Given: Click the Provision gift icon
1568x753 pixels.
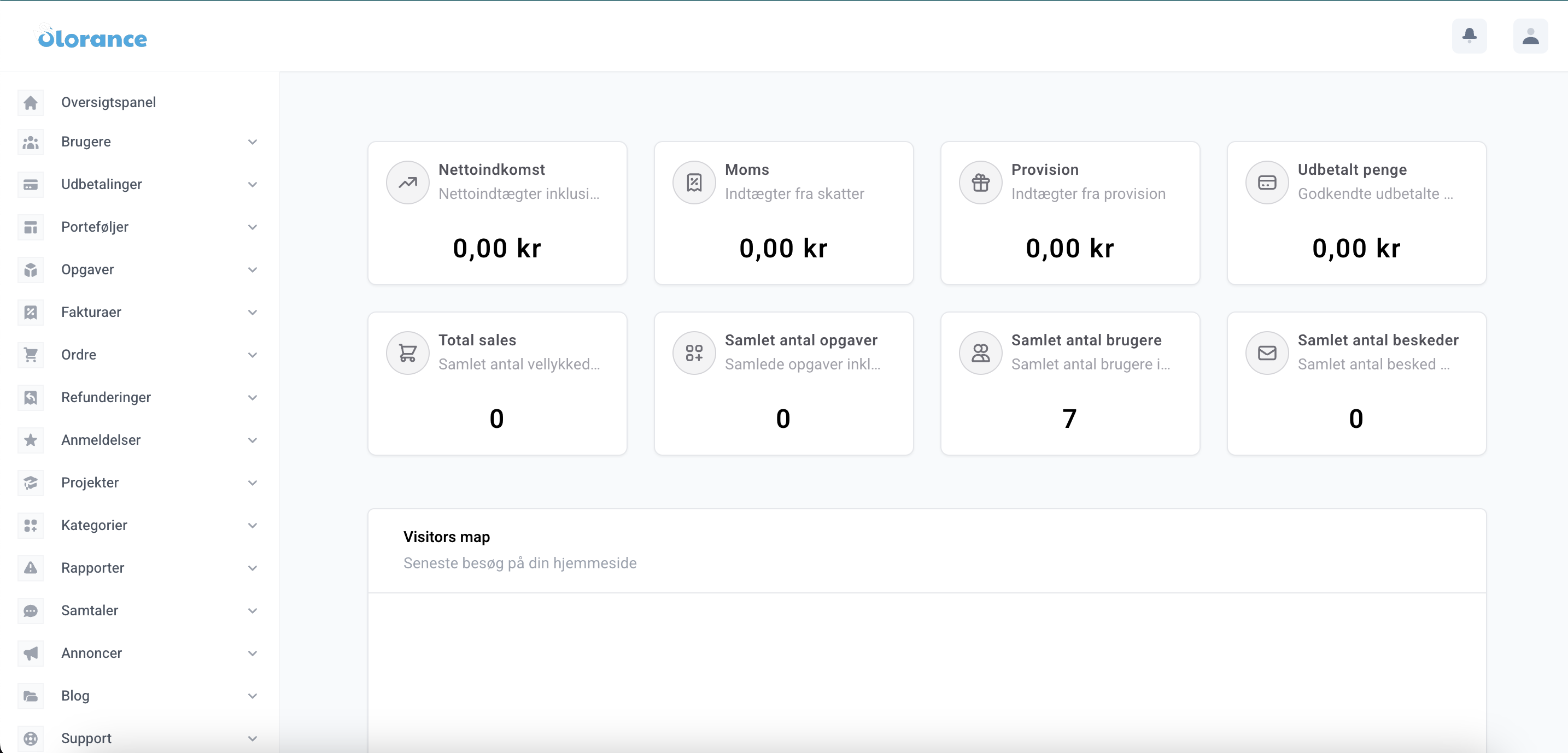Looking at the screenshot, I should pos(980,183).
